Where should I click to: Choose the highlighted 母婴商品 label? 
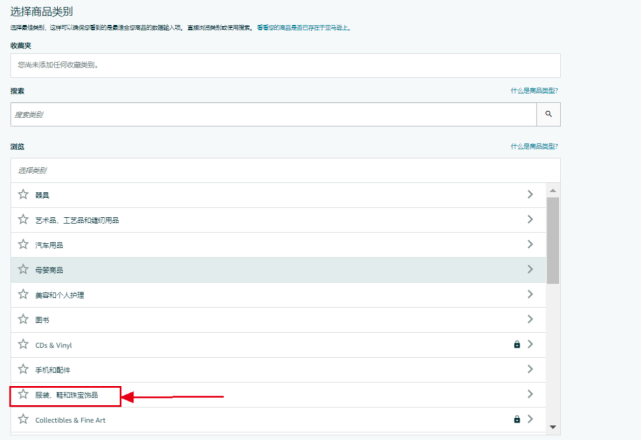click(49, 270)
